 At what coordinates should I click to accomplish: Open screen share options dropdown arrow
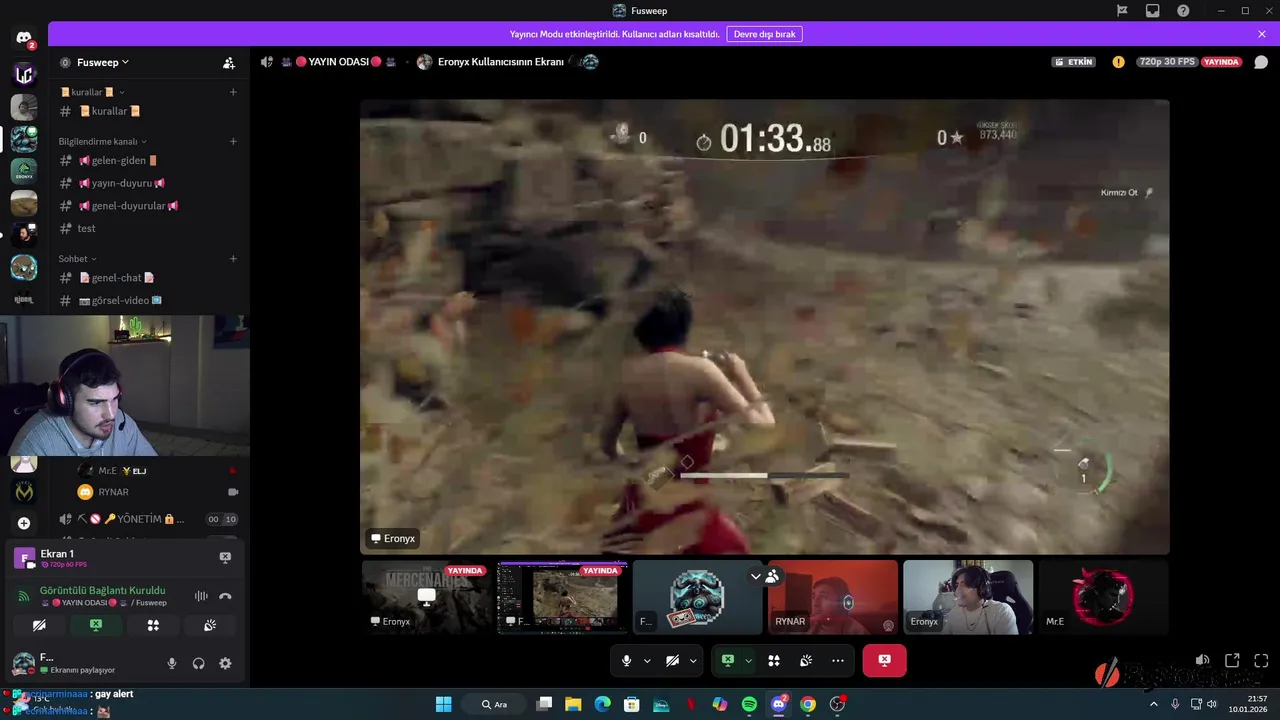pyautogui.click(x=748, y=661)
